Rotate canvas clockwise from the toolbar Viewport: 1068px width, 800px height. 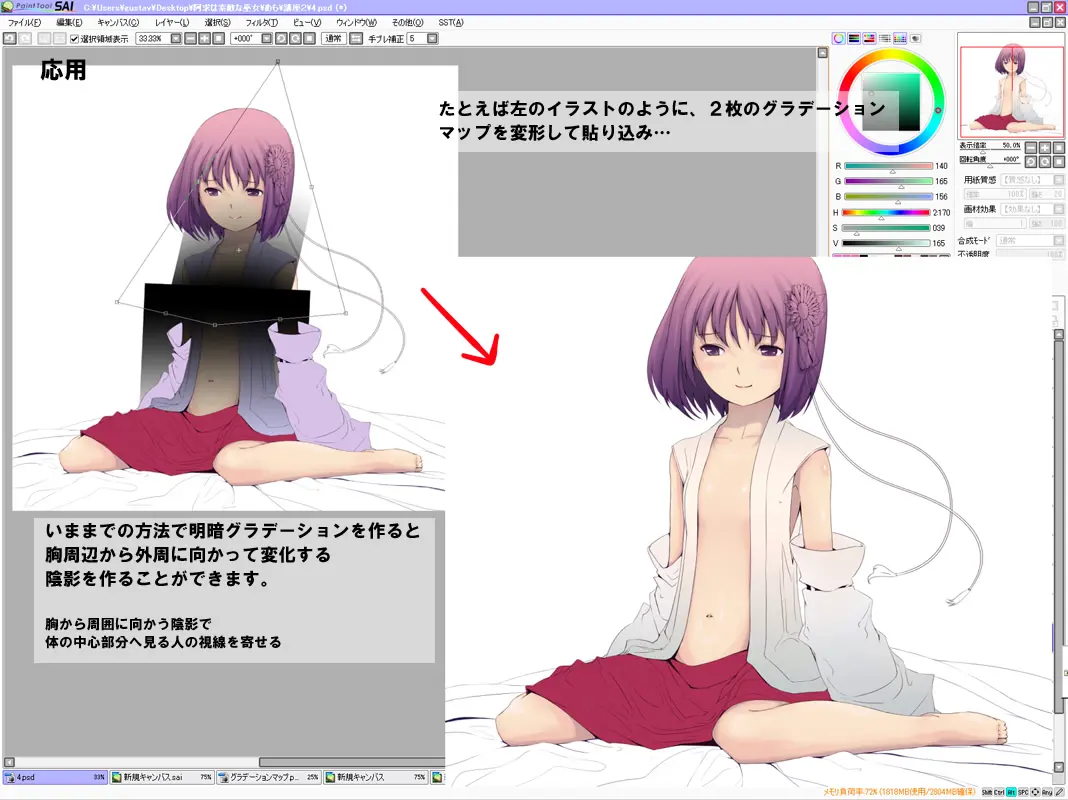pos(296,39)
